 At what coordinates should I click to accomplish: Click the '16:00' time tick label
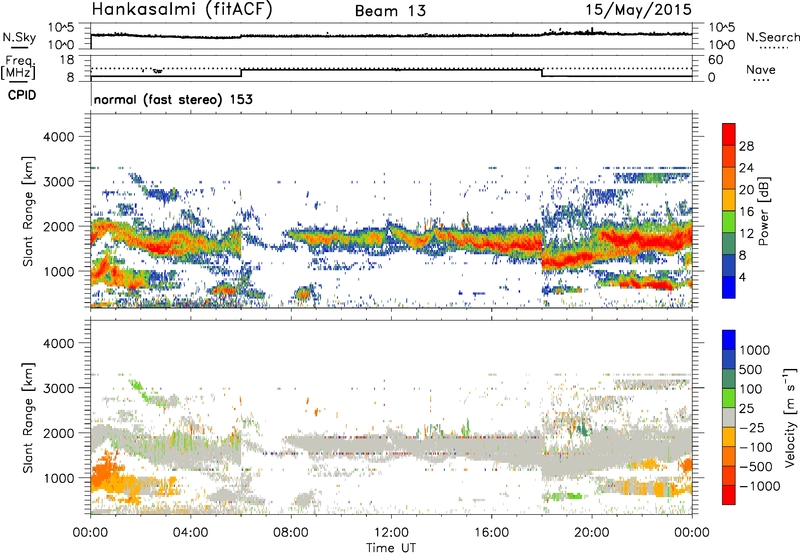tap(491, 533)
